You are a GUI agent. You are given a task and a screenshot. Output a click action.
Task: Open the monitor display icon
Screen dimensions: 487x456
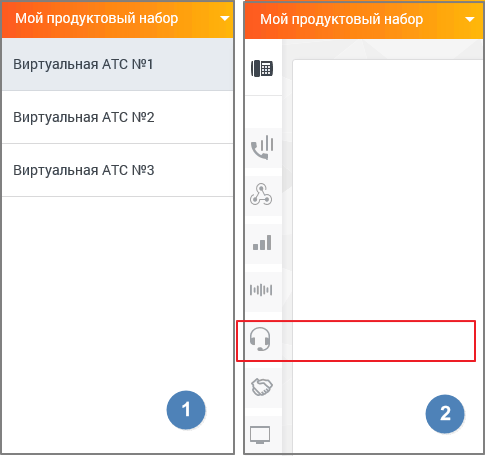click(x=260, y=435)
